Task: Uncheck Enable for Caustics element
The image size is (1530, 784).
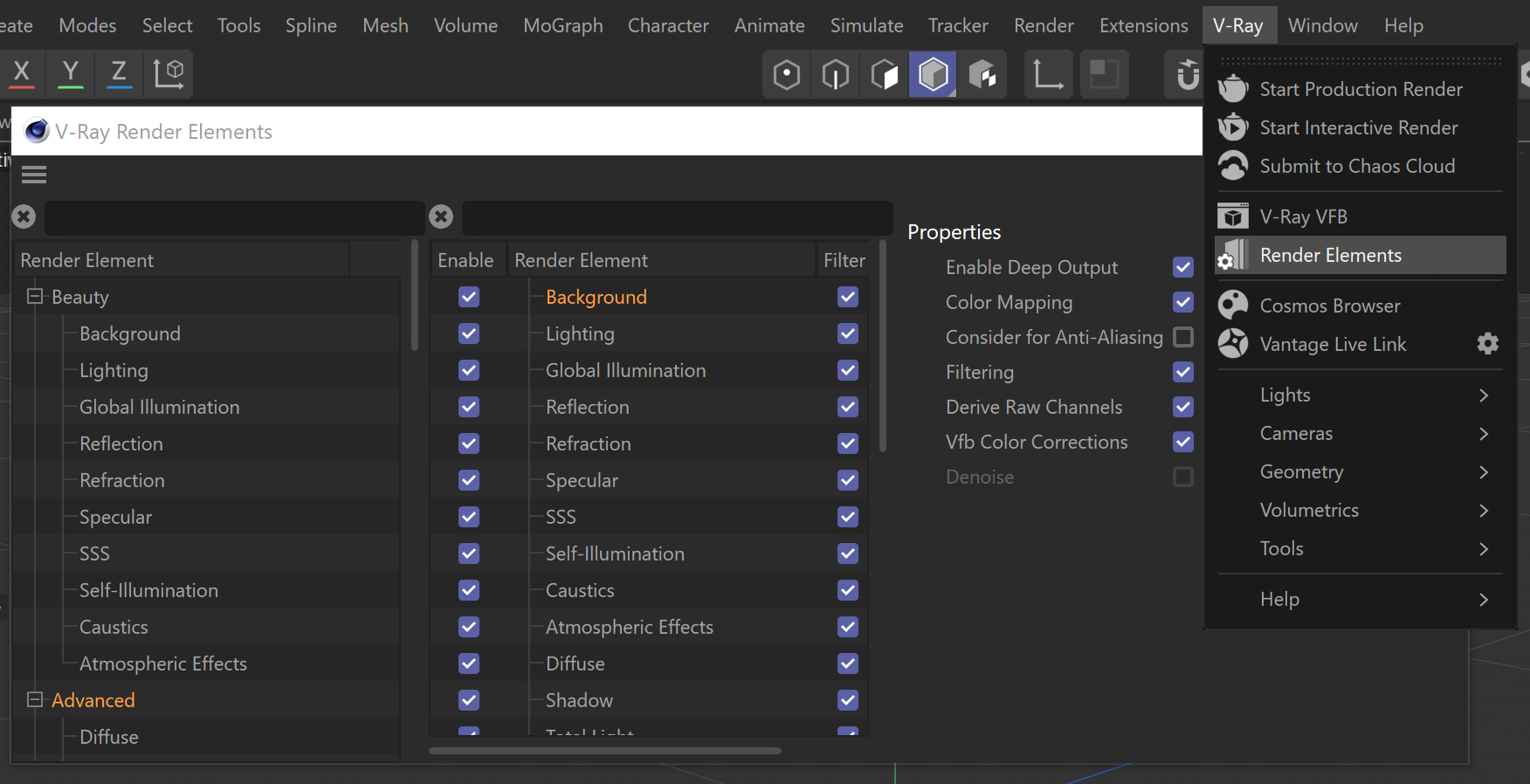Action: coord(469,590)
